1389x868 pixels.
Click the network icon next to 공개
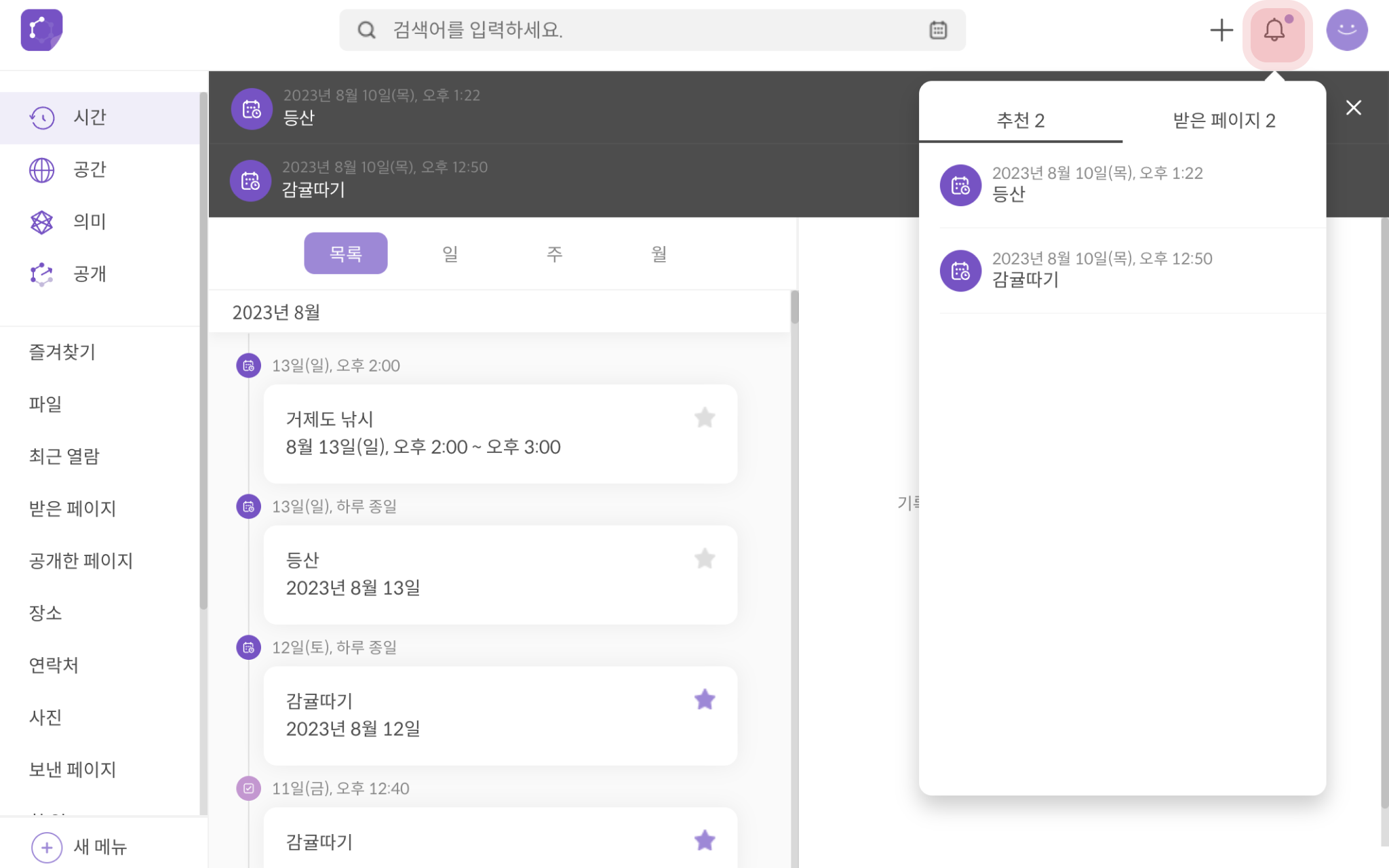pyautogui.click(x=42, y=274)
